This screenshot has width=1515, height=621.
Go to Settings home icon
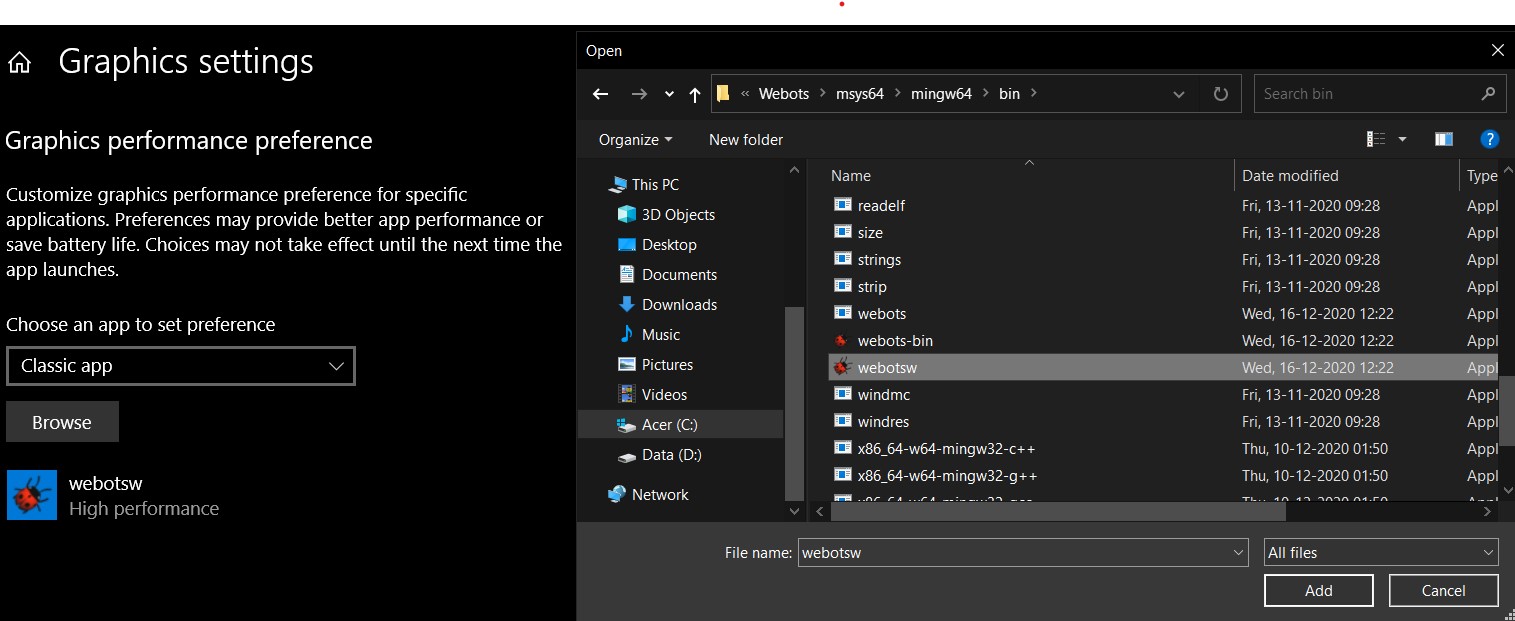[19, 64]
